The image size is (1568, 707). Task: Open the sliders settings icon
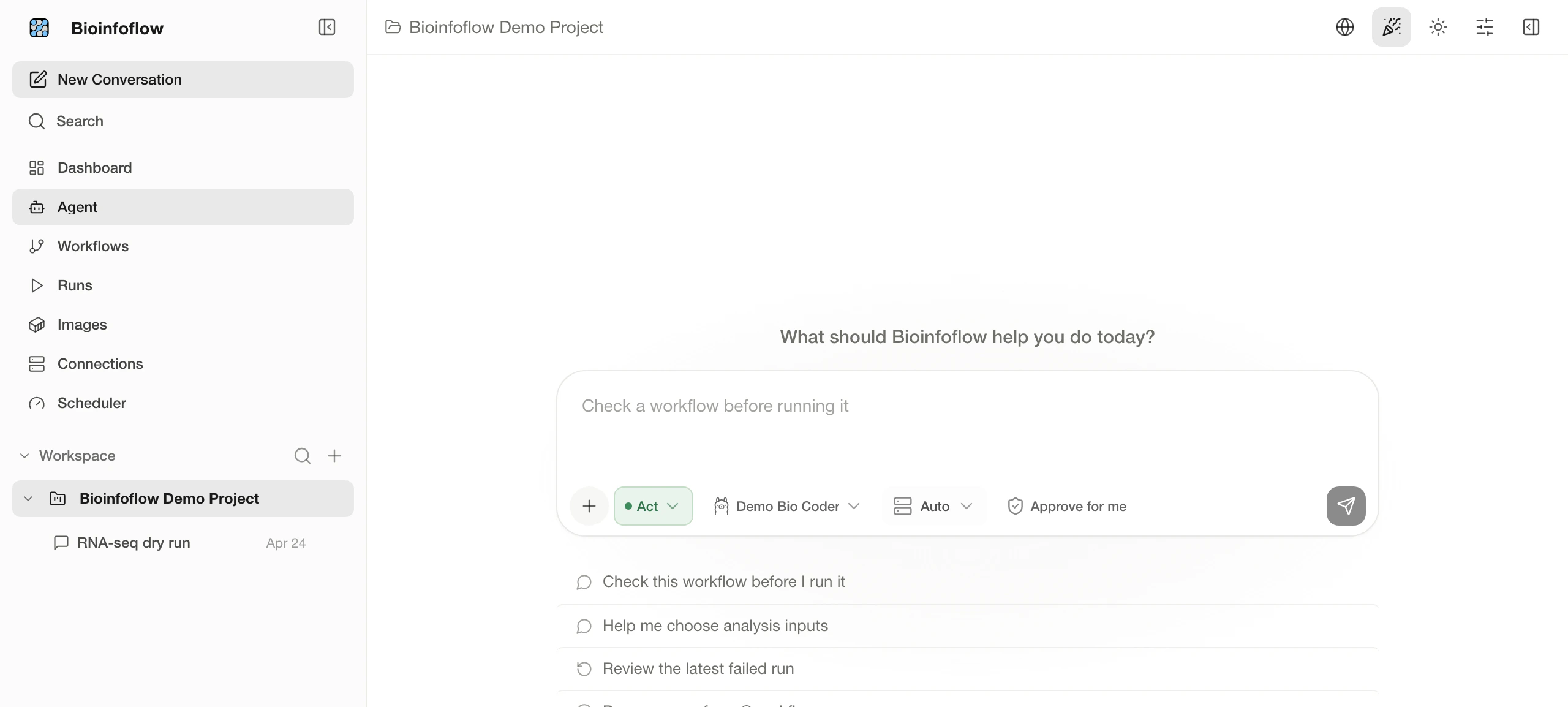point(1485,27)
